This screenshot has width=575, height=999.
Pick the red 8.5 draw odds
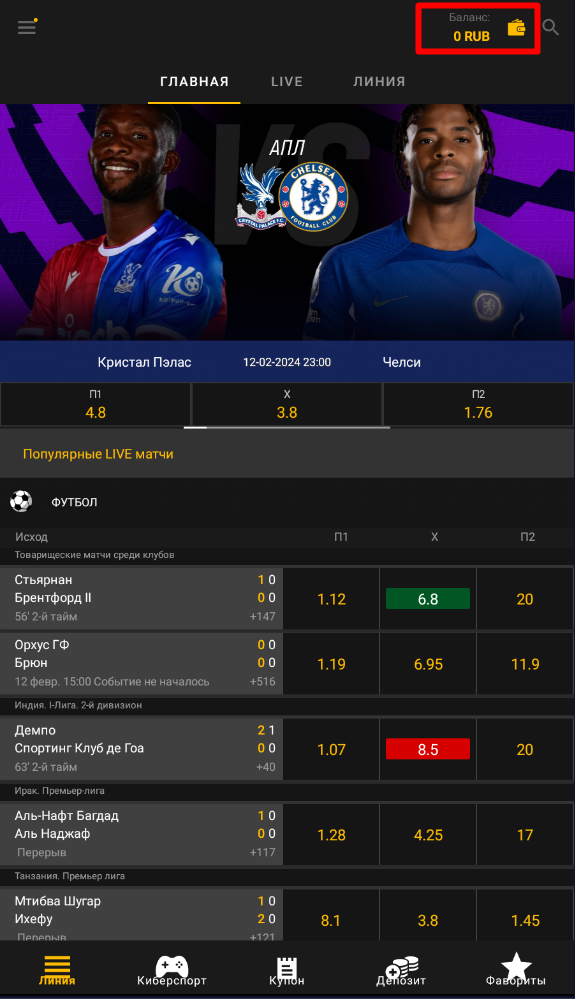coord(428,749)
